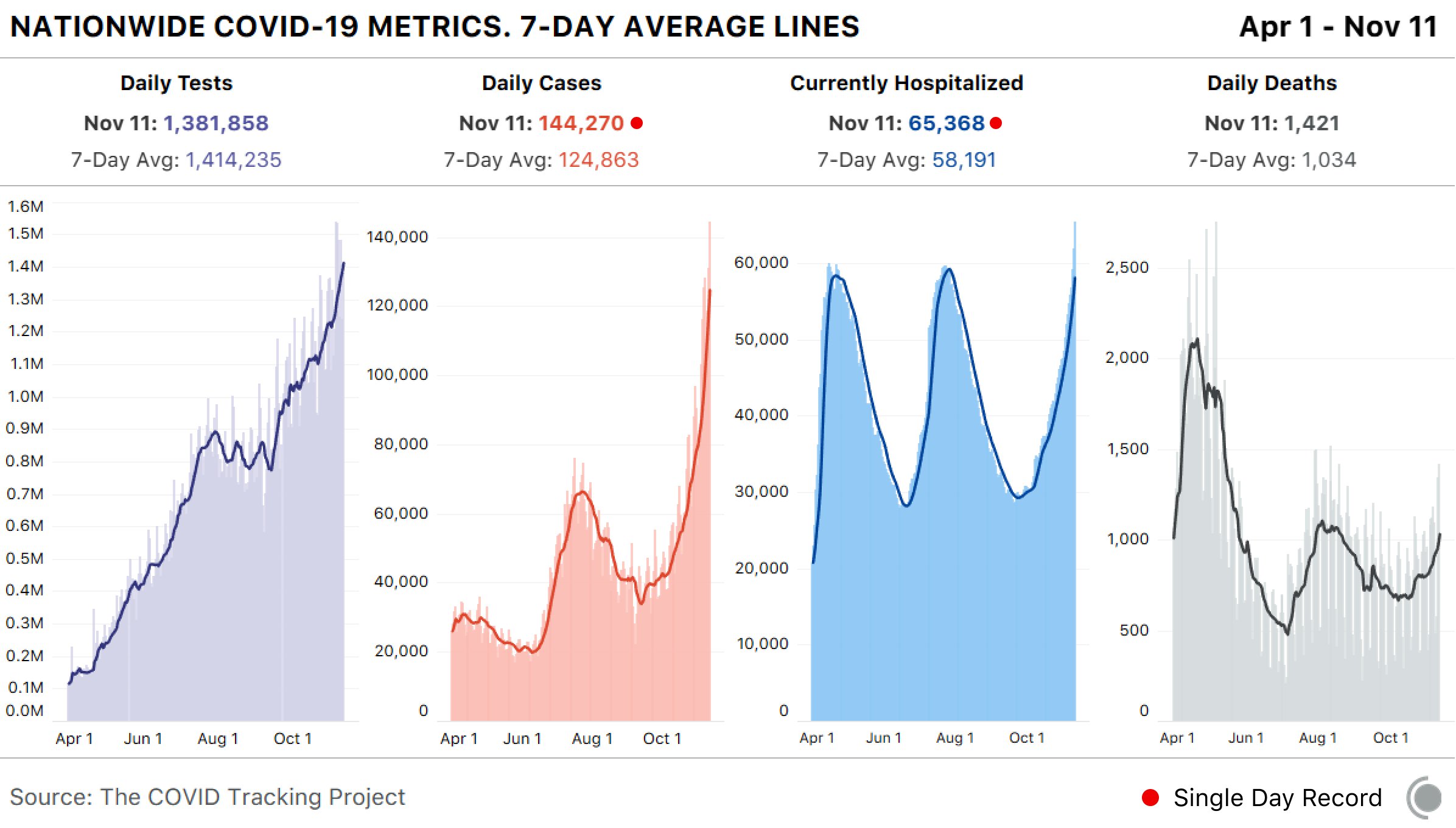Click the Apr 1 - Nov 11 date range

pyautogui.click(x=1339, y=27)
